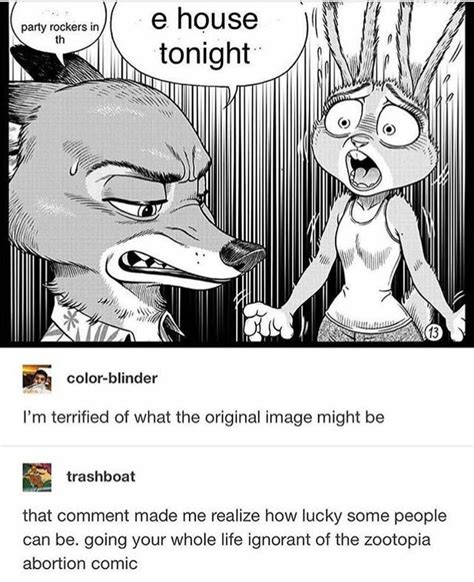Click the divider line between the comments
This screenshot has width=474, height=582.
[237, 446]
